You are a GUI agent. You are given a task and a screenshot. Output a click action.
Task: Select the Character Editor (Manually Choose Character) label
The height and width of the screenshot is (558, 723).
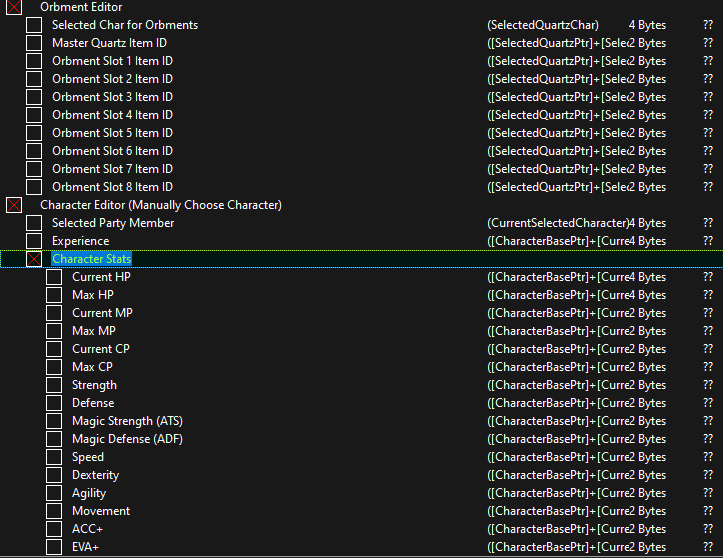[161, 205]
